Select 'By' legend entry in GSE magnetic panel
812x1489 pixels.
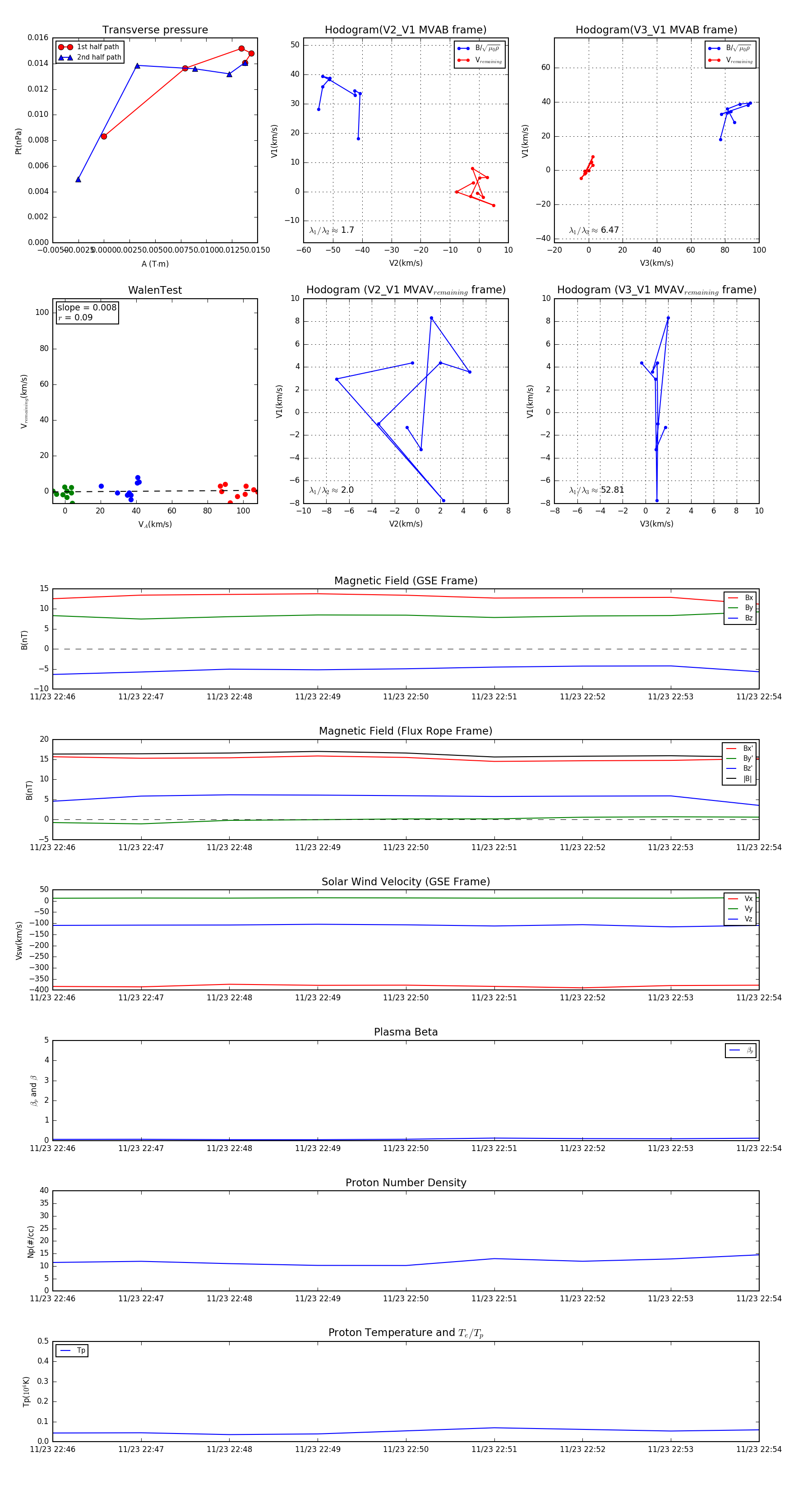740,607
